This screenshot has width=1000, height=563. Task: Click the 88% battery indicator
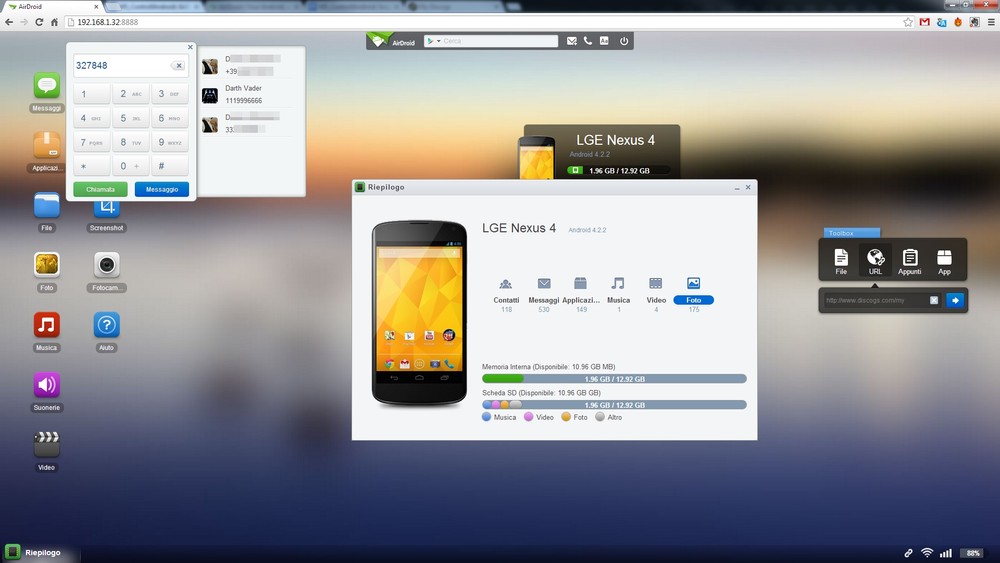pyautogui.click(x=973, y=553)
